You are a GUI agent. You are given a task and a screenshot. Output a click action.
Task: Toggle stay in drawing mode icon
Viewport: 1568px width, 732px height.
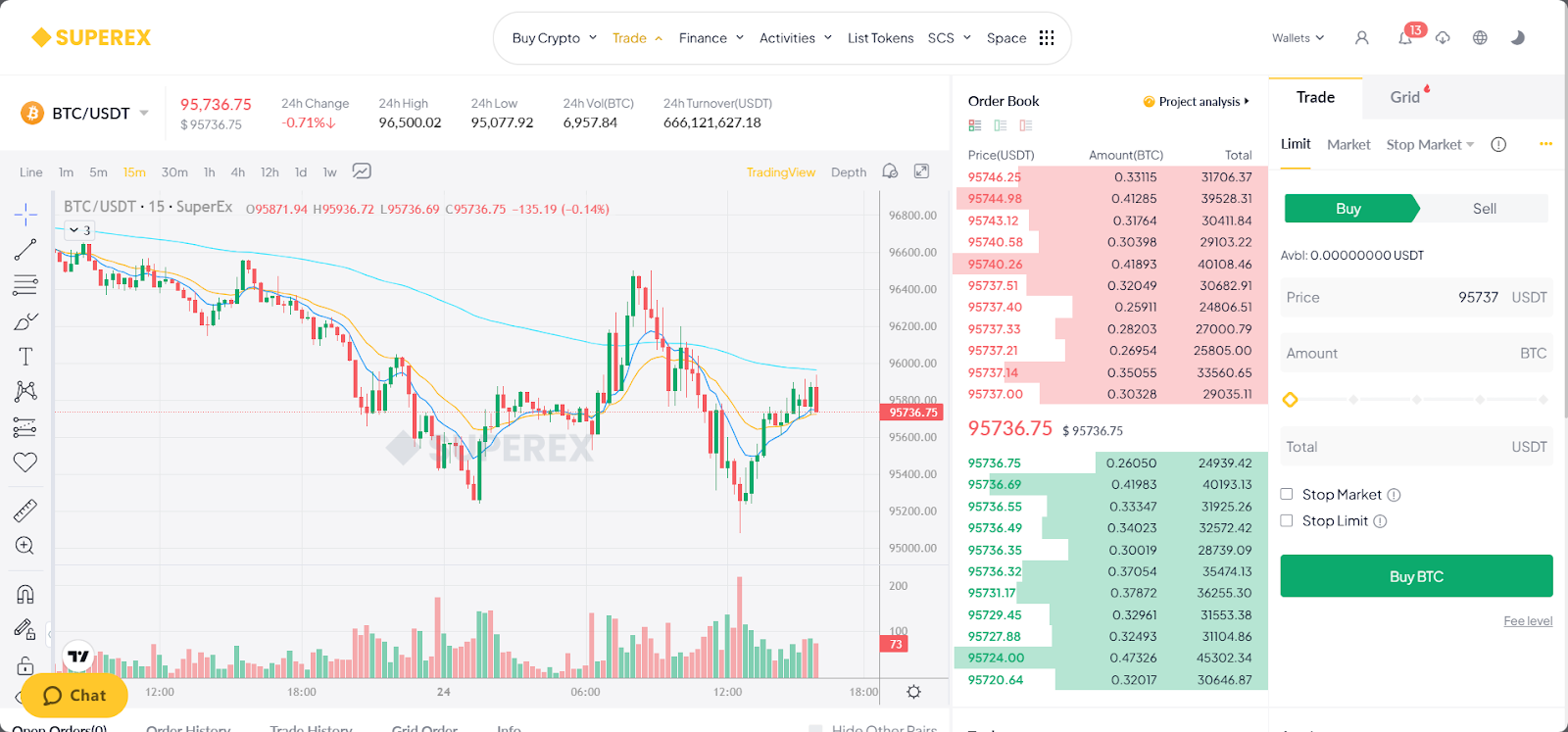[x=25, y=629]
